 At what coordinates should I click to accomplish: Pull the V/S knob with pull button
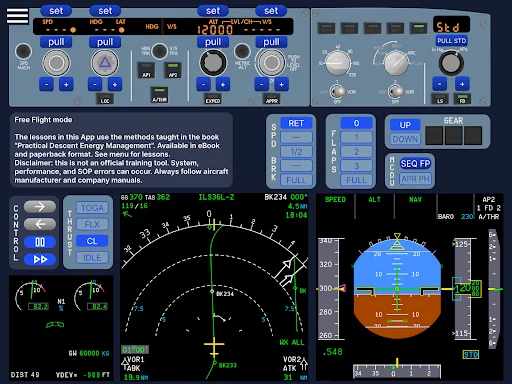(271, 42)
